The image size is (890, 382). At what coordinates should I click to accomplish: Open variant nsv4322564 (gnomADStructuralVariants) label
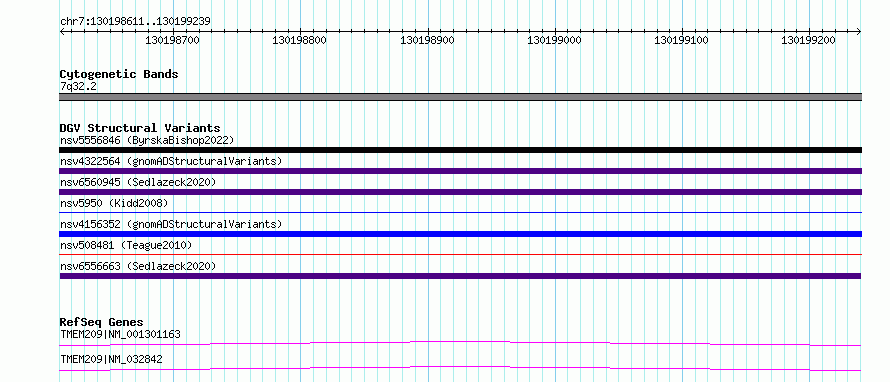(171, 161)
